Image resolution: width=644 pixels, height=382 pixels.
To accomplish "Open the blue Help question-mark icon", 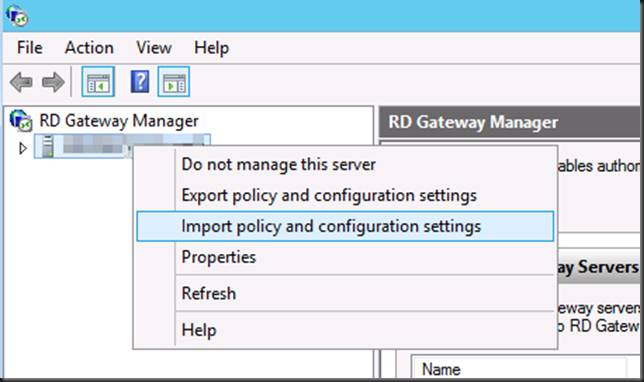I will point(140,81).
